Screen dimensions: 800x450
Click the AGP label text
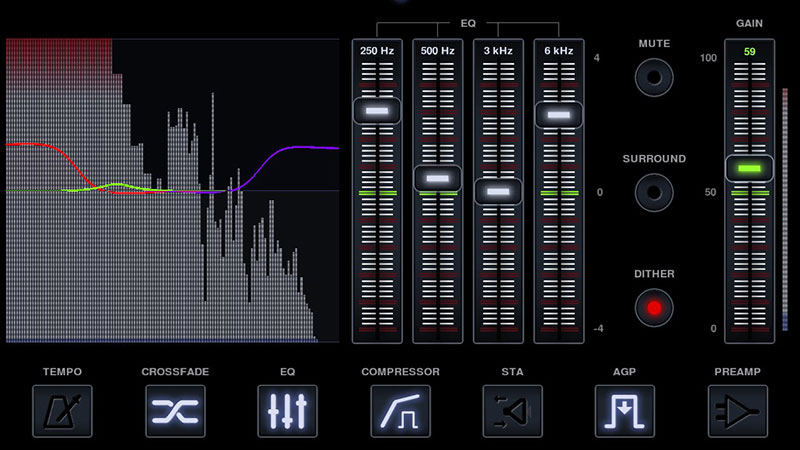pos(624,371)
